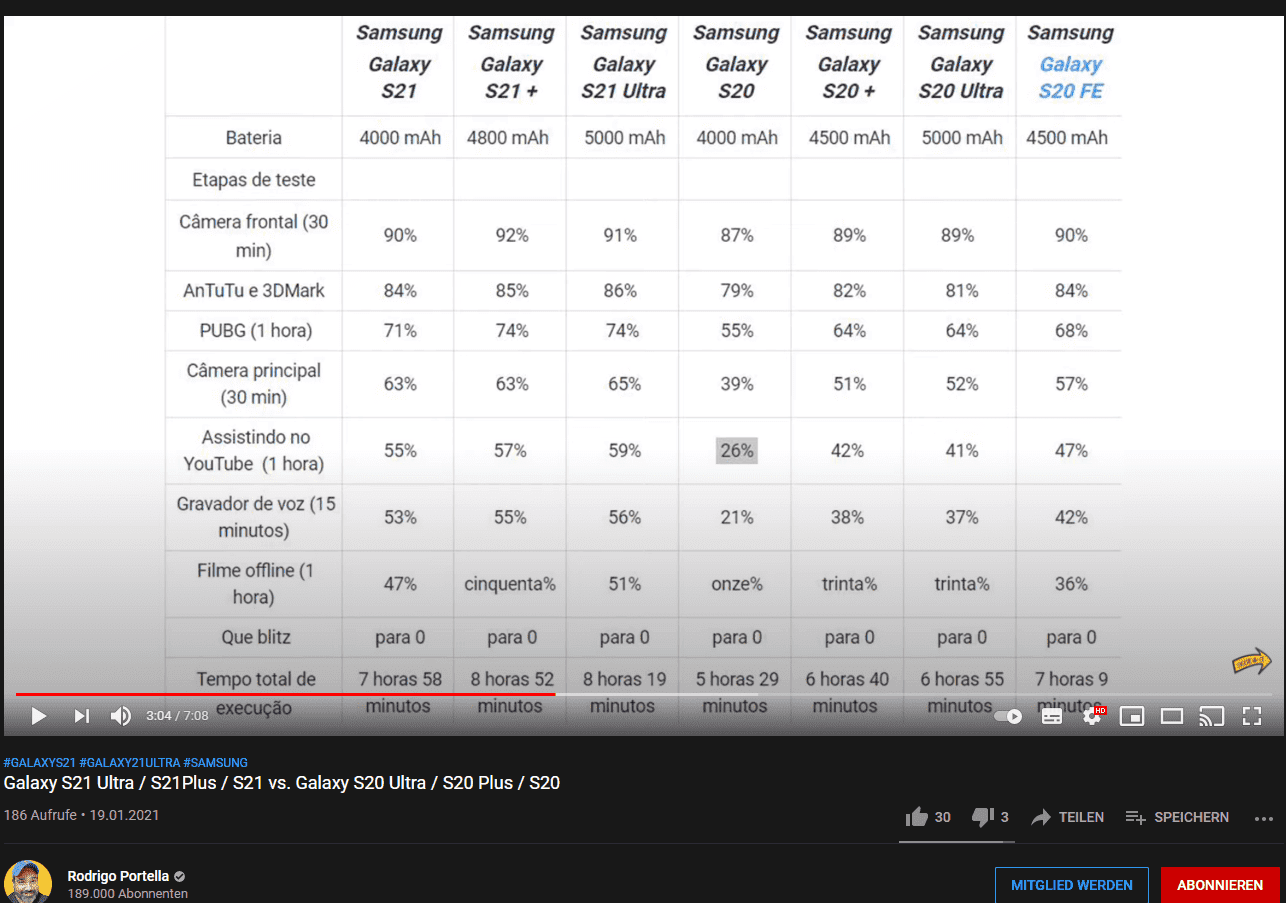This screenshot has height=903, width=1286.
Task: Click the #SAMSUNG hashtag
Action: [215, 763]
